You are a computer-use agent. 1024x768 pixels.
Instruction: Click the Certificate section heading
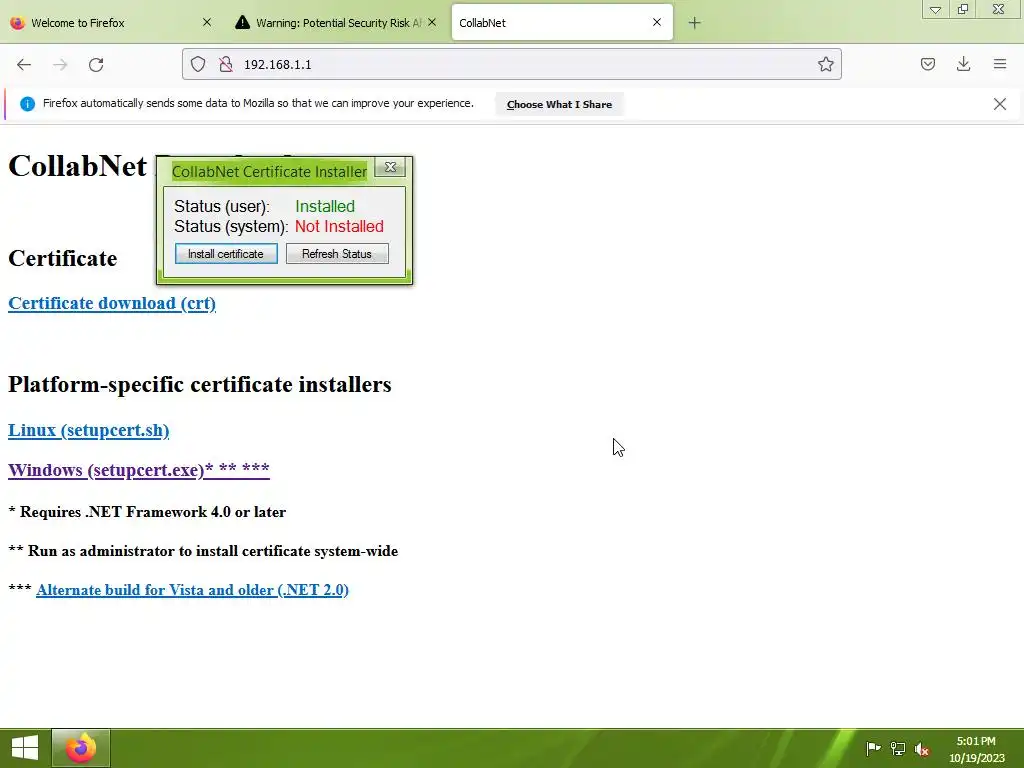tap(63, 259)
